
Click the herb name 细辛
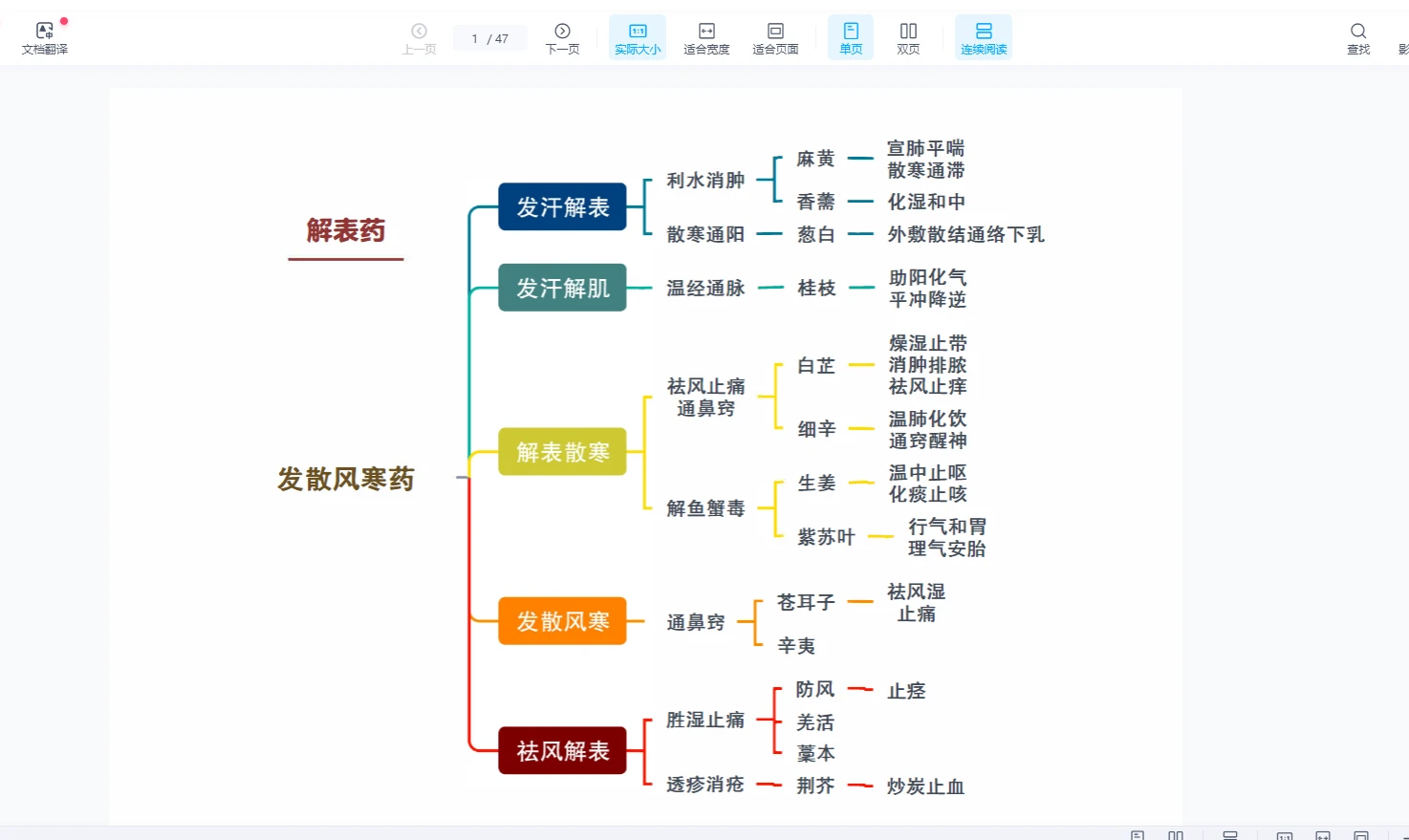click(x=816, y=429)
